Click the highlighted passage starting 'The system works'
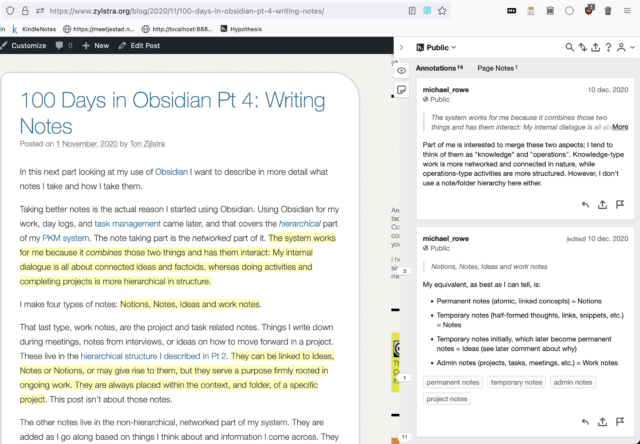Image resolution: width=640 pixels, height=444 pixels. click(178, 260)
